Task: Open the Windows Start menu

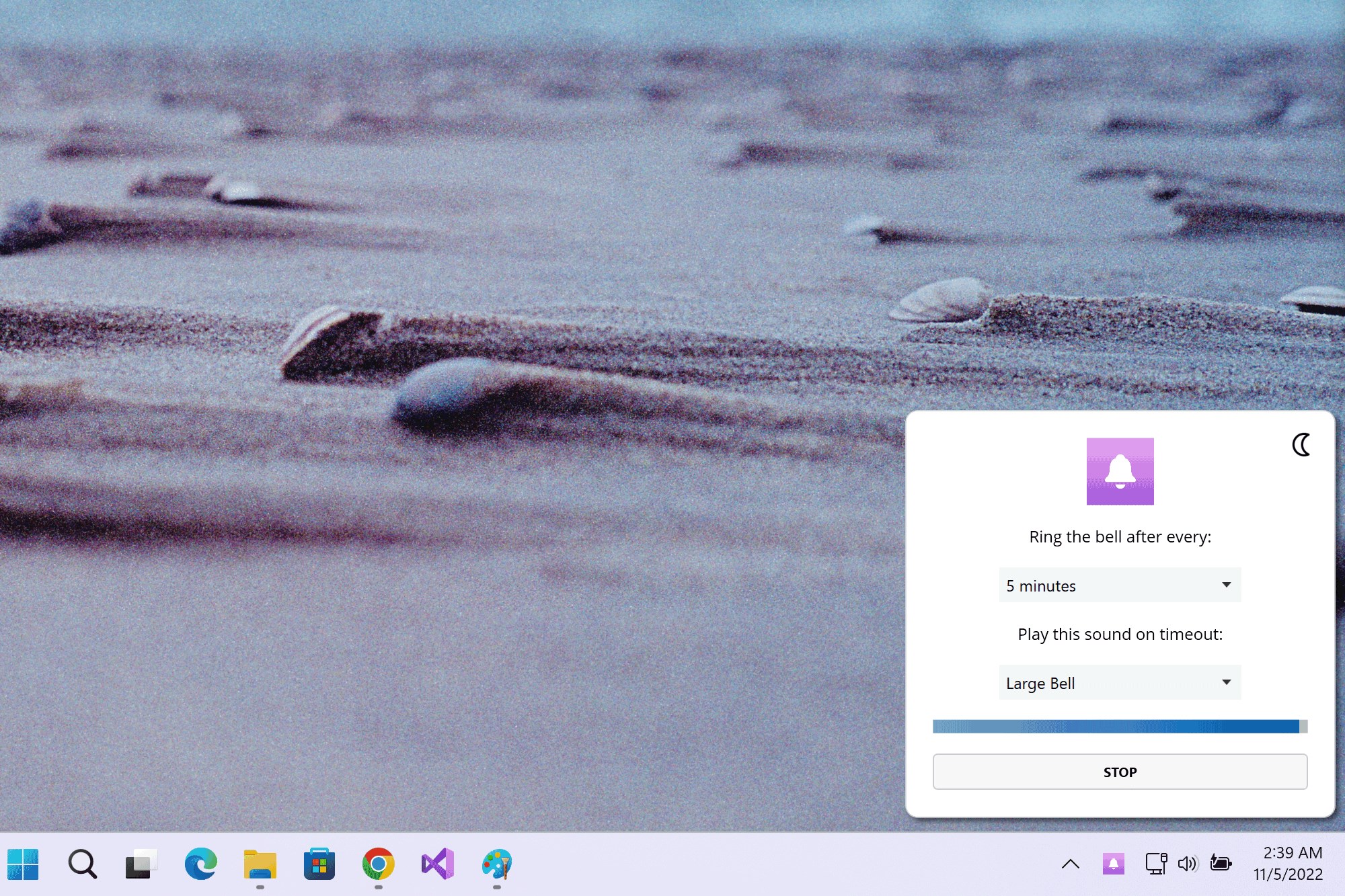Action: point(23,864)
